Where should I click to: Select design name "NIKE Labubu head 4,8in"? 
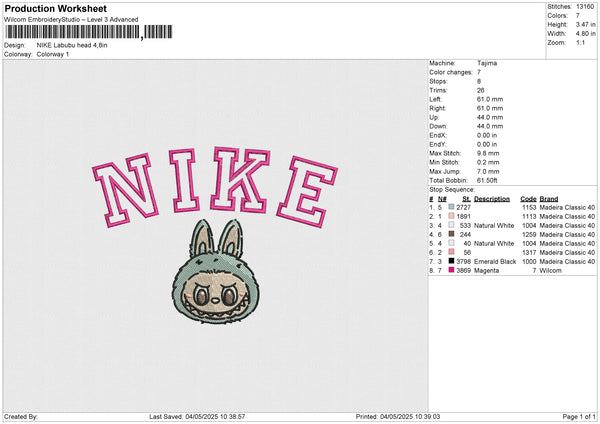click(x=72, y=45)
